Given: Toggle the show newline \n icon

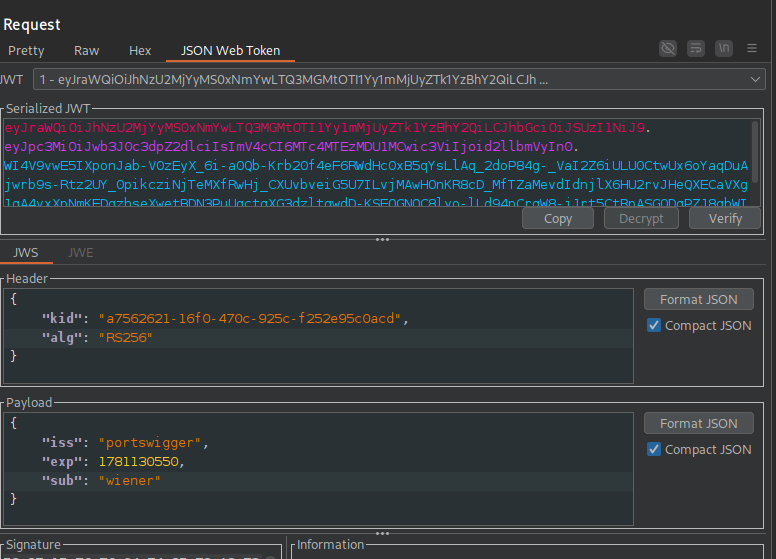Looking at the screenshot, I should tap(724, 48).
